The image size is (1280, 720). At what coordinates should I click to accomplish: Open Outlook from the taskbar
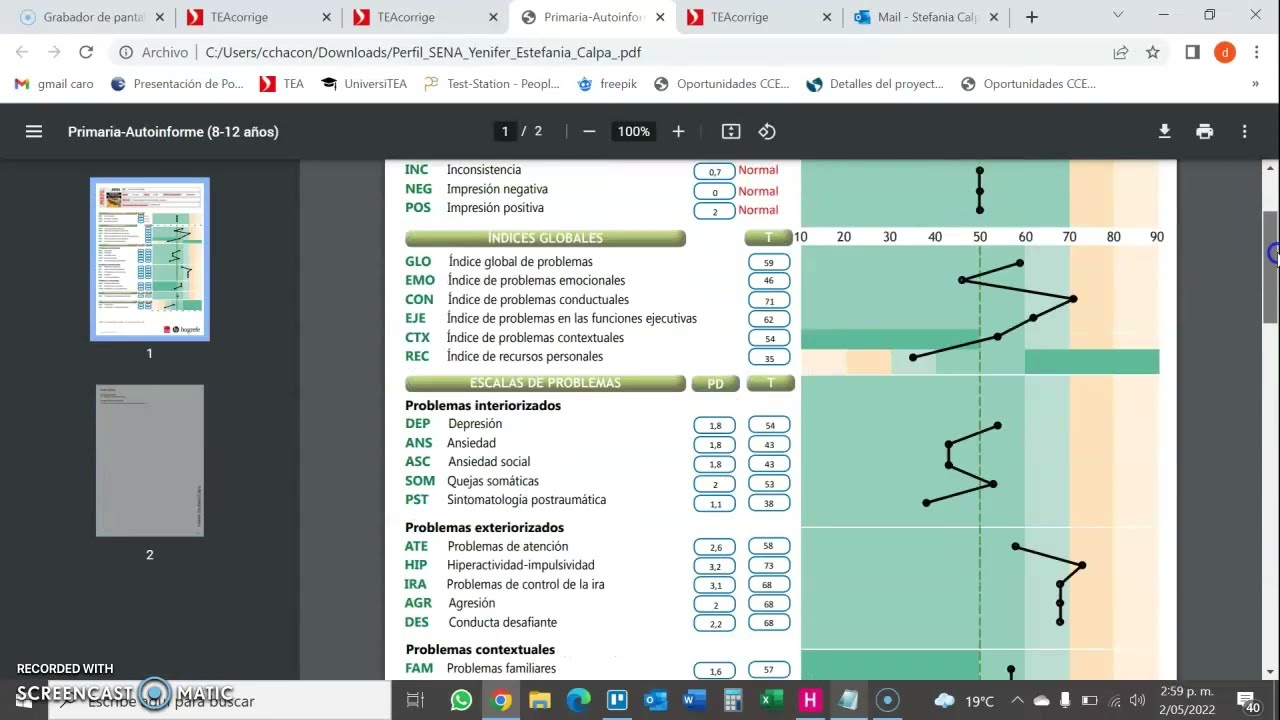[x=655, y=700]
